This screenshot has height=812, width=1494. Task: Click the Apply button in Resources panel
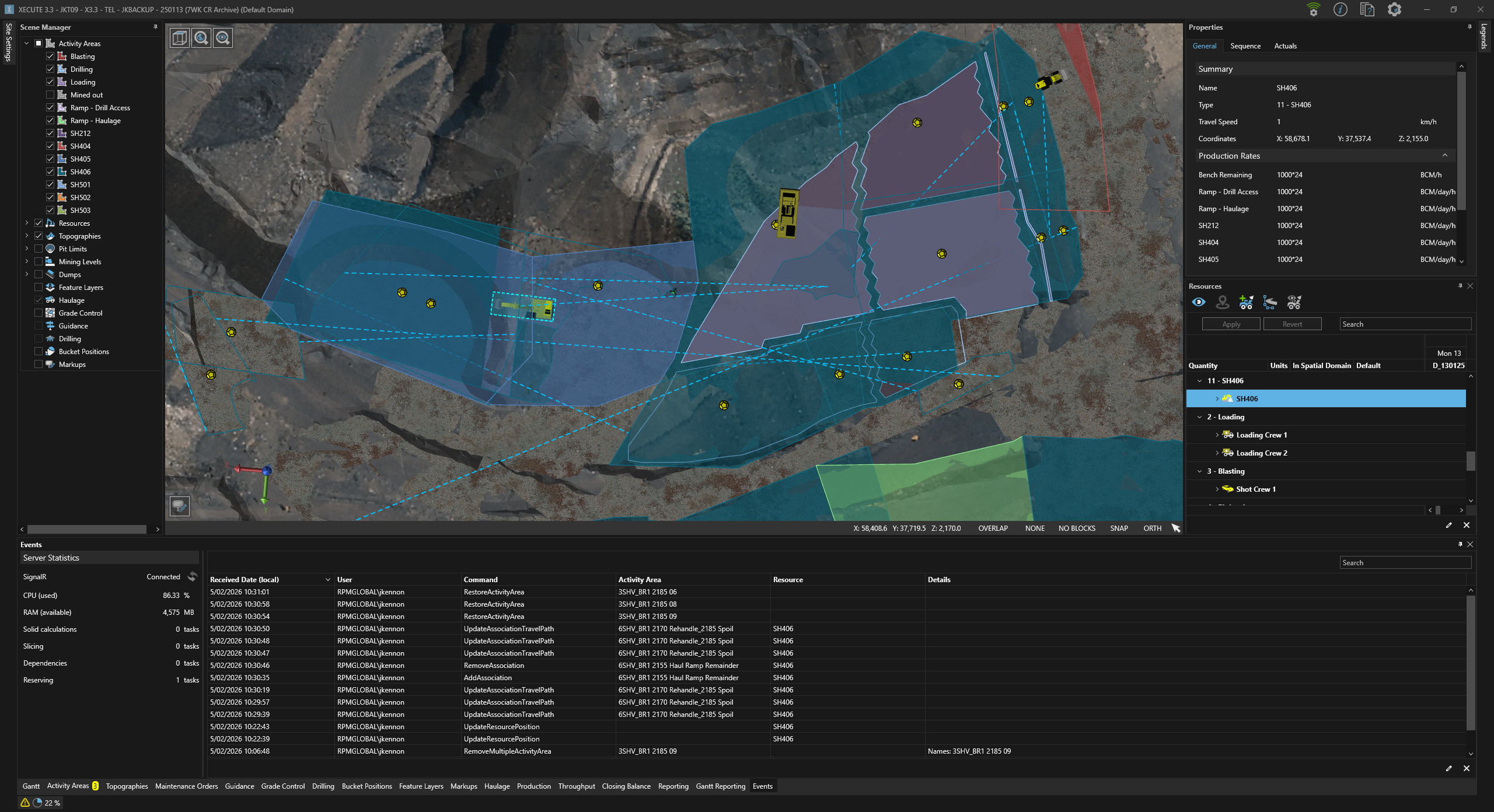(1231, 324)
